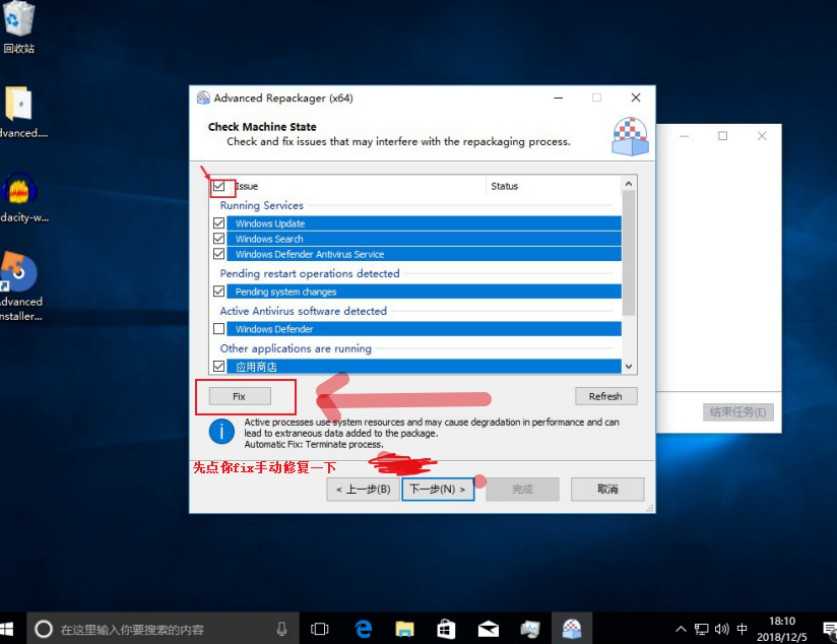Uncheck Windows Defender Antivirus Service checkbox
837x644 pixels.
point(218,254)
